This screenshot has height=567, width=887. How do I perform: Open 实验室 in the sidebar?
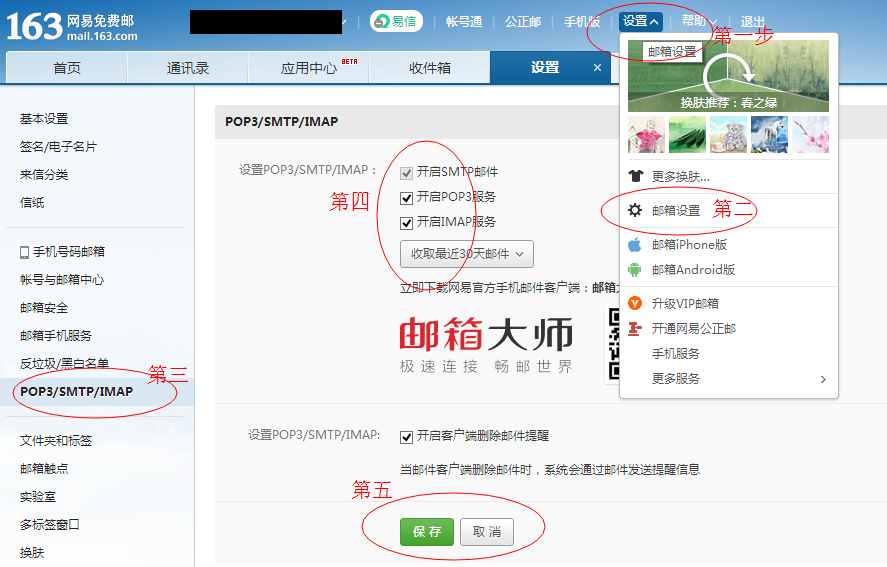coord(38,497)
